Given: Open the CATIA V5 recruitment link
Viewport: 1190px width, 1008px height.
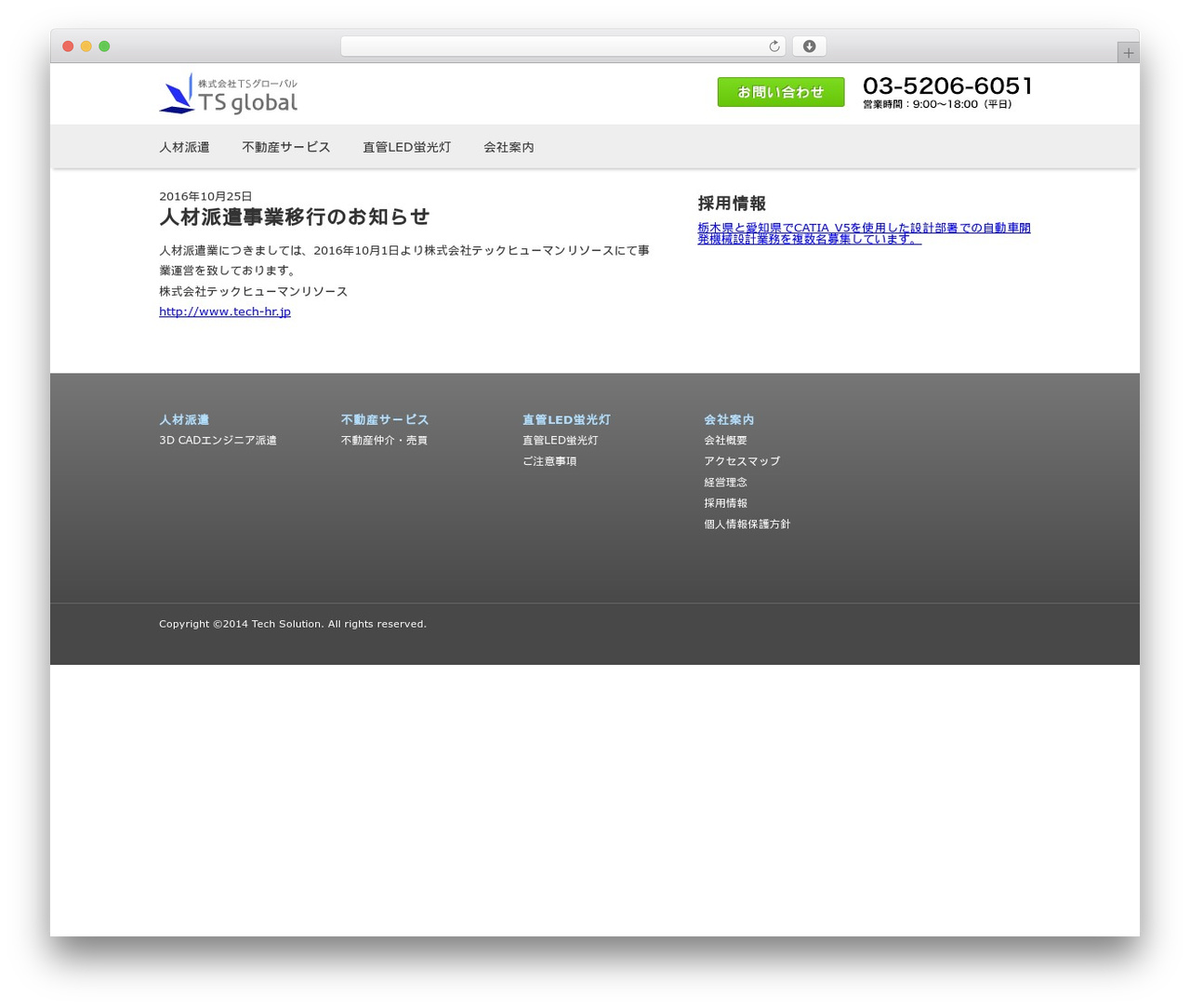Looking at the screenshot, I should point(864,233).
